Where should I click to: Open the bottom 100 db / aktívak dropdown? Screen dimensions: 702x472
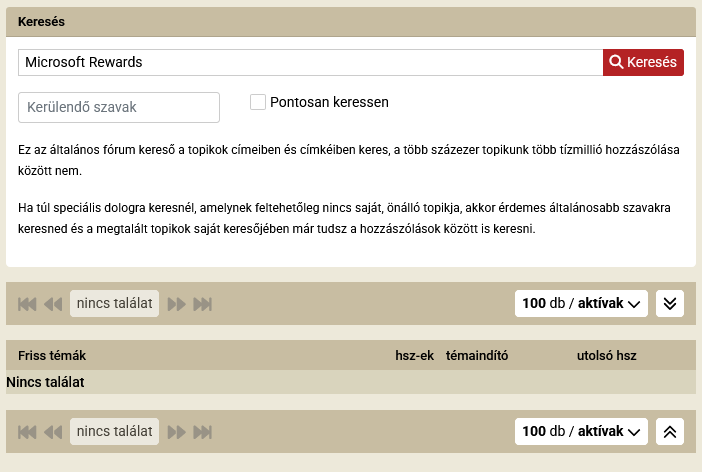coord(581,432)
